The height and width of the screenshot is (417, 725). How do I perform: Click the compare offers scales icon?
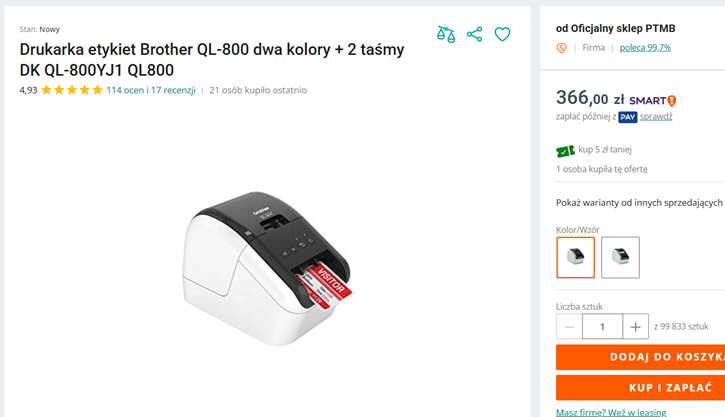(446, 35)
